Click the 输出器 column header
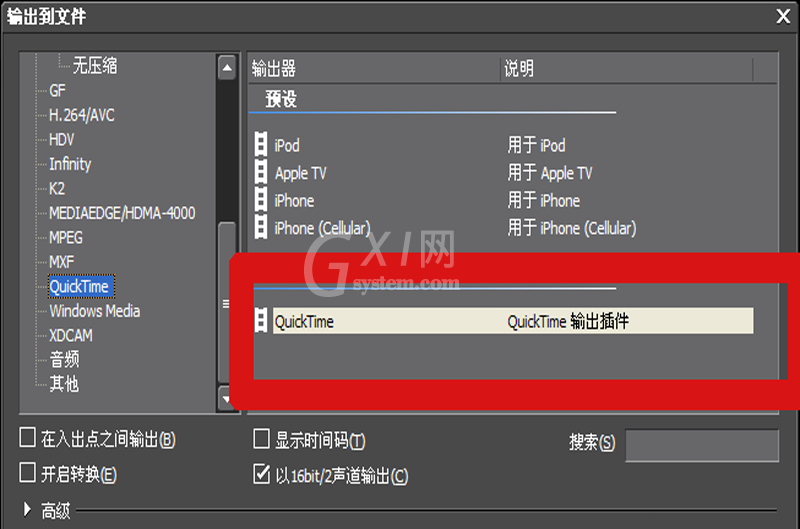Image resolution: width=800 pixels, height=529 pixels. [374, 68]
